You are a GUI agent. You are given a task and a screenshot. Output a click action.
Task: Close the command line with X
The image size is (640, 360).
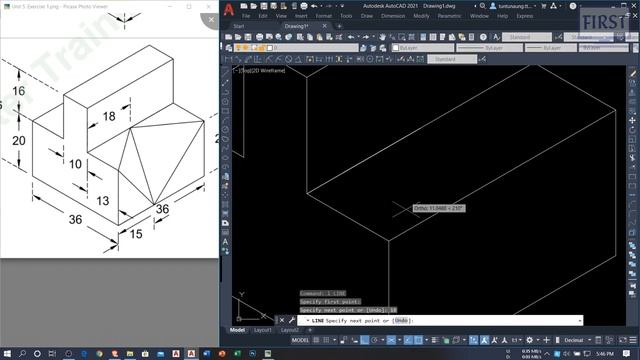(x=282, y=320)
